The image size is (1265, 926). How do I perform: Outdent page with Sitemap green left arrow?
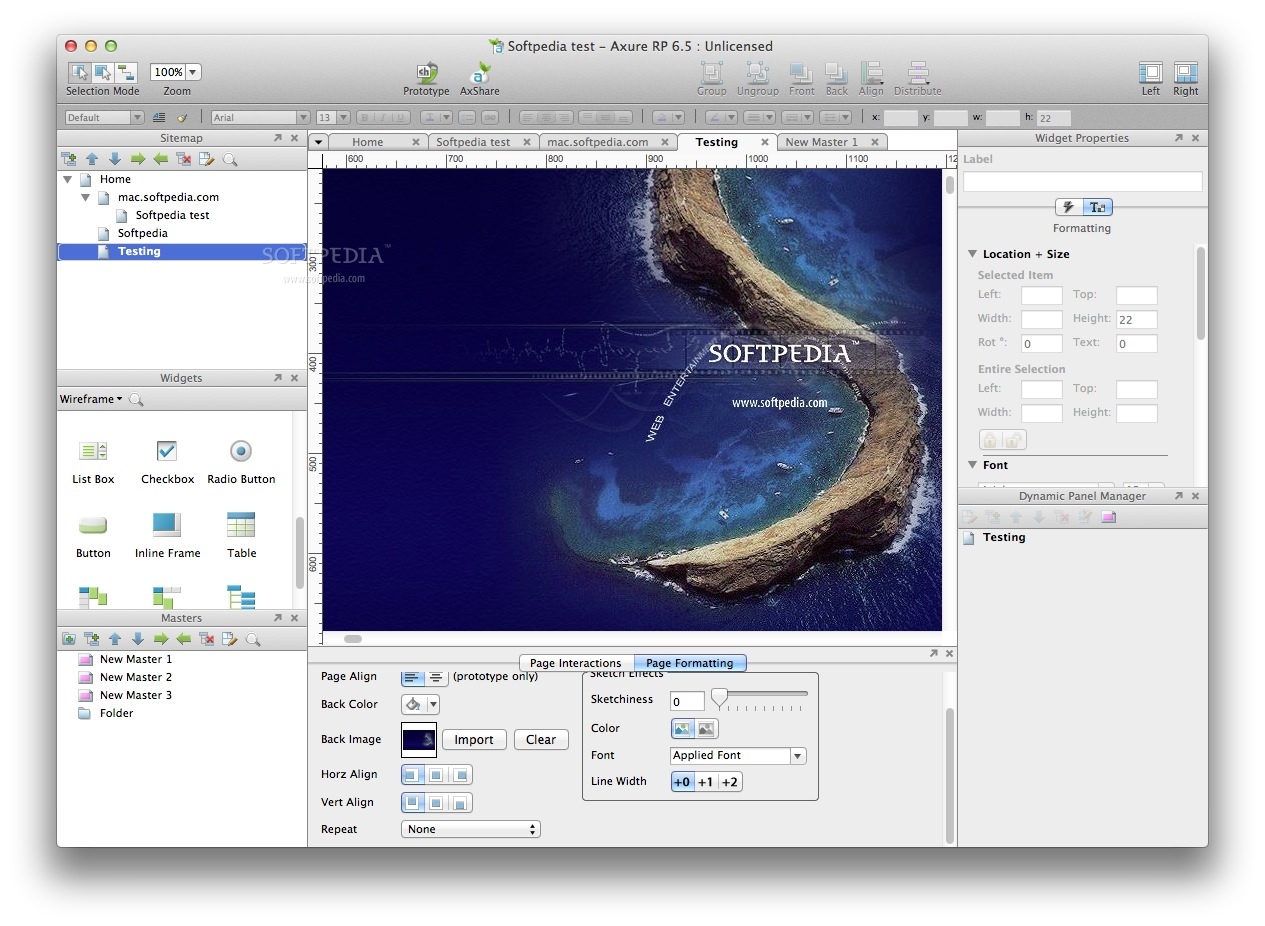coord(161,159)
